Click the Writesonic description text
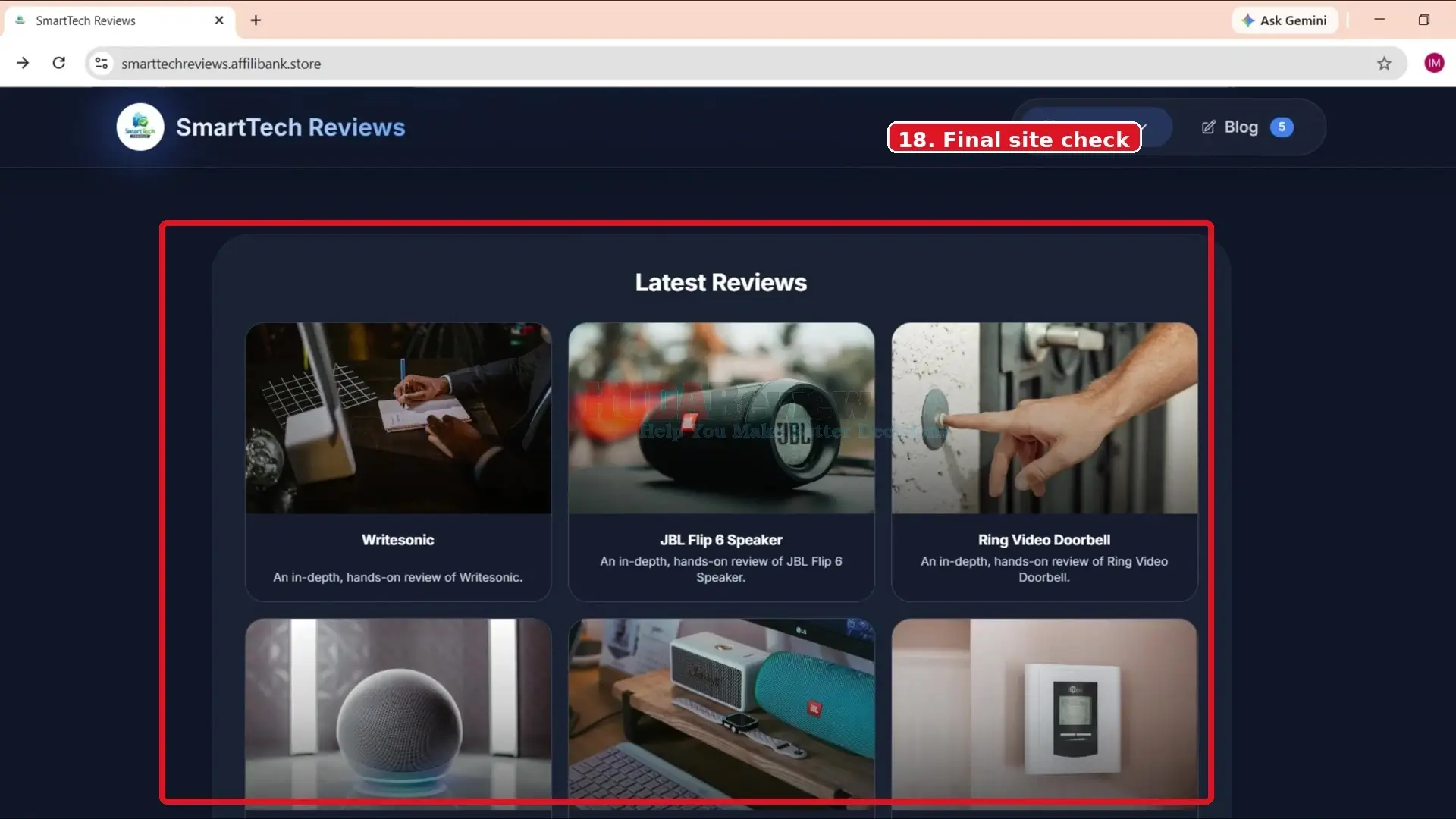Screen dimensions: 1456x819 point(398,577)
